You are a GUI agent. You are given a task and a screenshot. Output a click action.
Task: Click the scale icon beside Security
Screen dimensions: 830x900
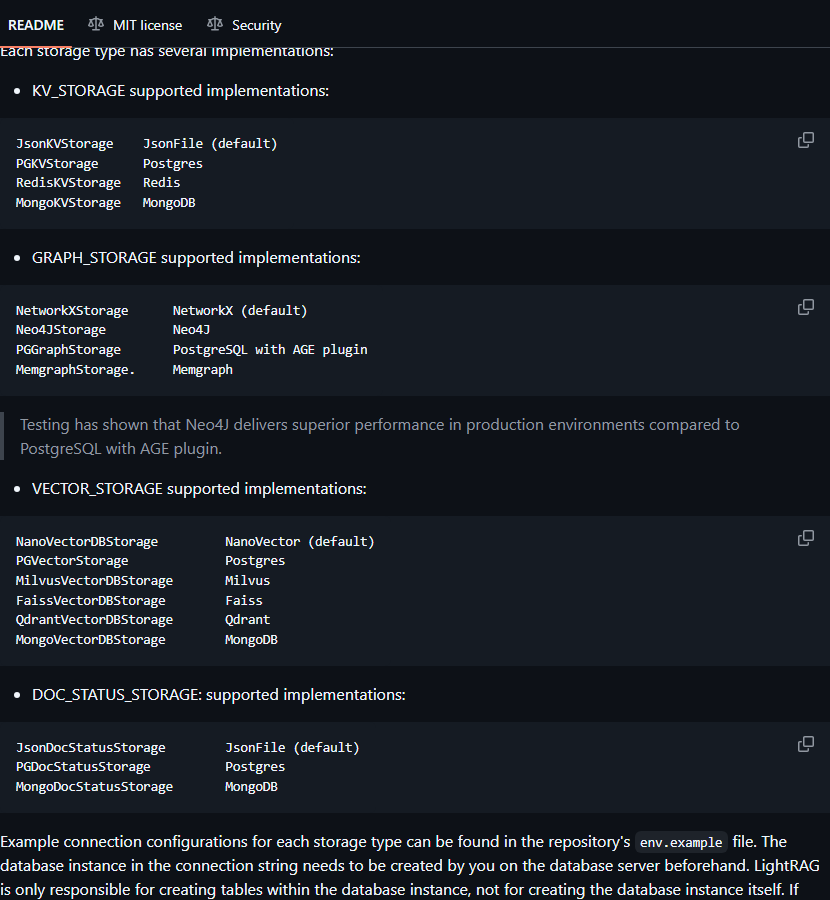pos(215,24)
